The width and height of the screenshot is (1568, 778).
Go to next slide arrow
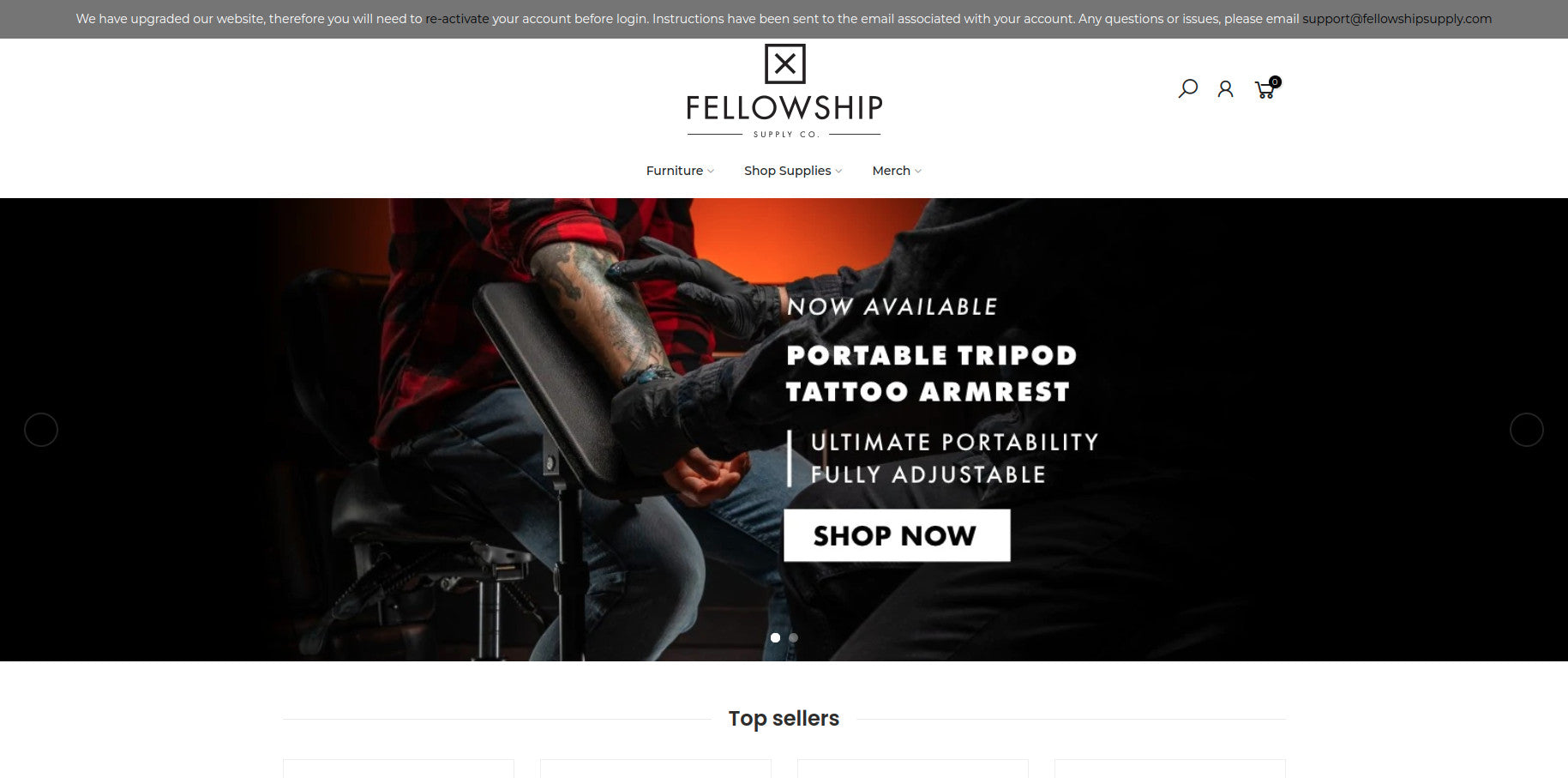pos(1526,430)
